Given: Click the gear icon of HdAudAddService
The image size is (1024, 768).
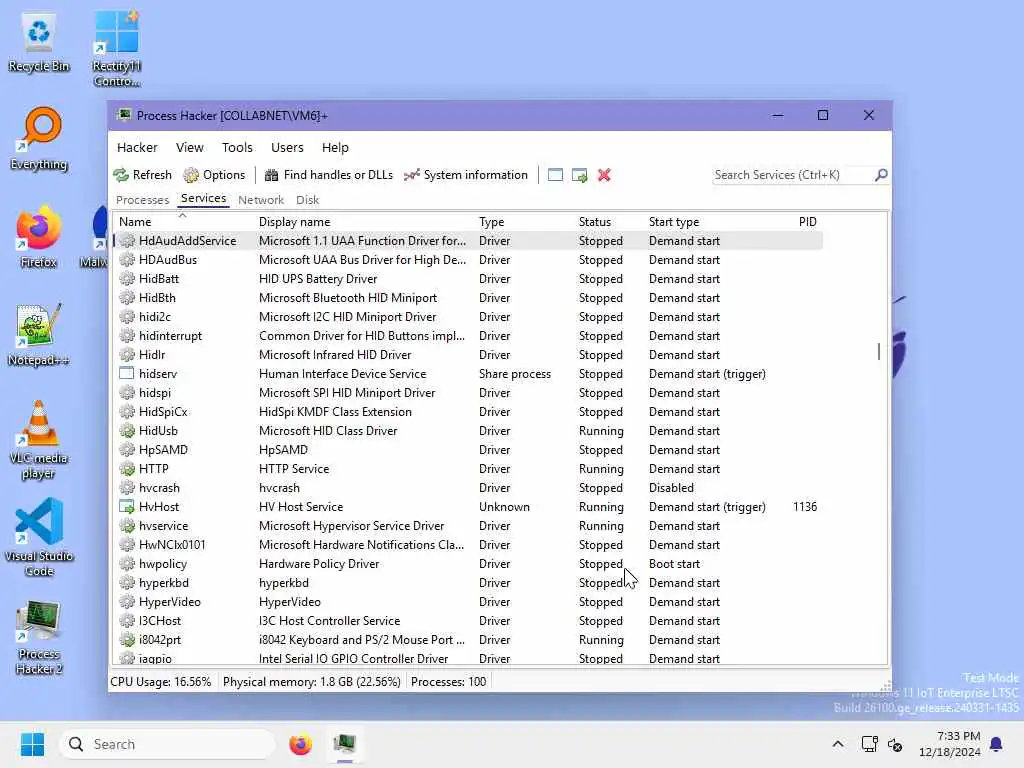Looking at the screenshot, I should coord(127,241).
